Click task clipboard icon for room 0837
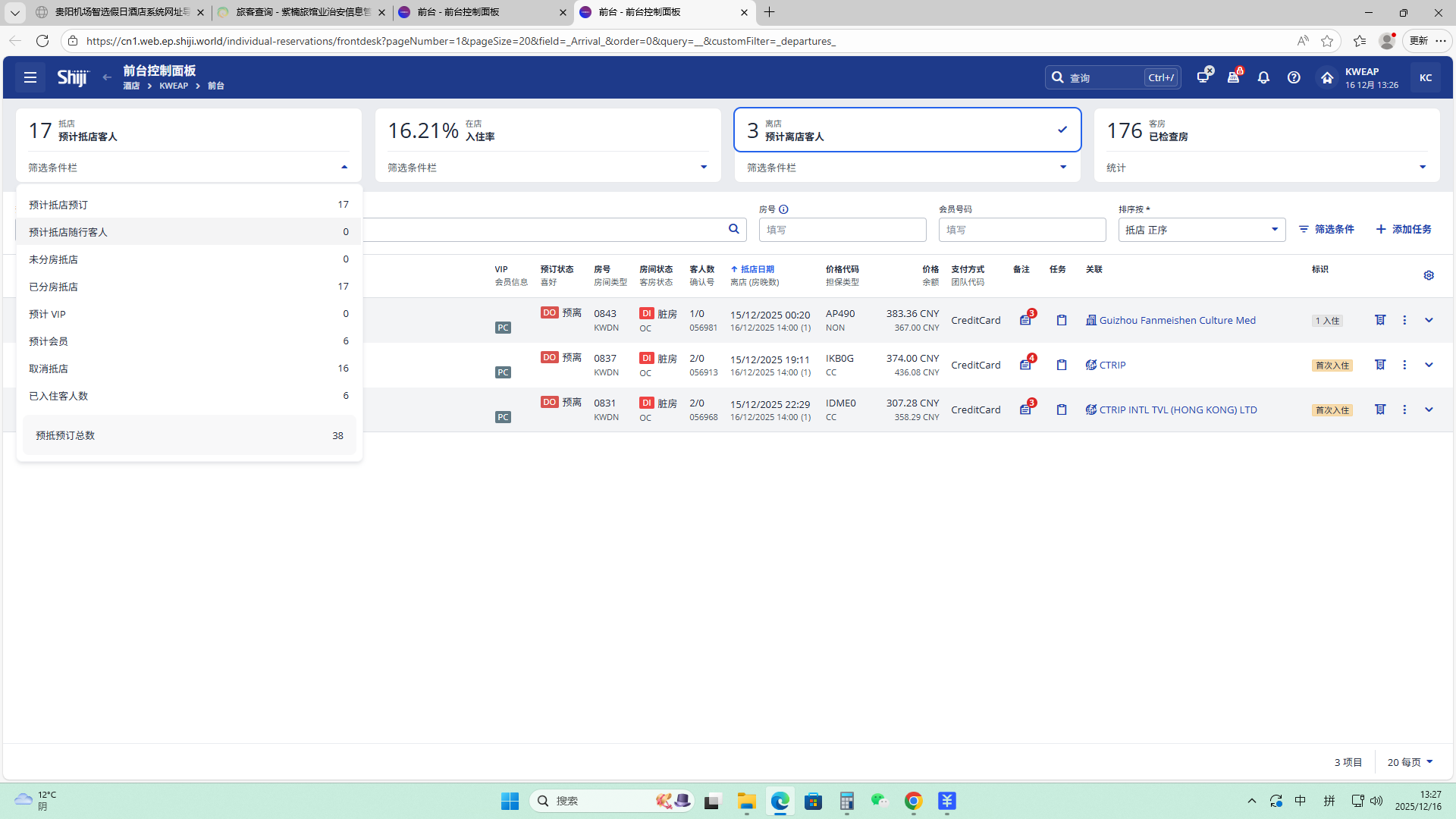This screenshot has height=819, width=1456. (x=1062, y=365)
